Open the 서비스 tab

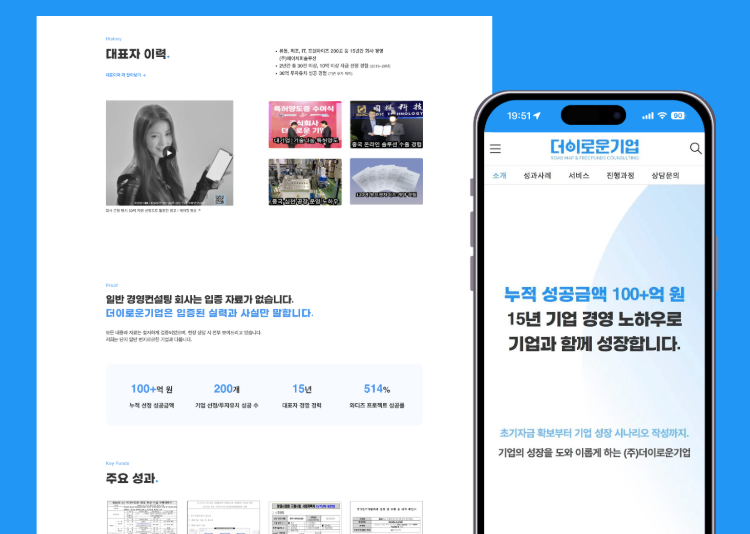pos(579,176)
